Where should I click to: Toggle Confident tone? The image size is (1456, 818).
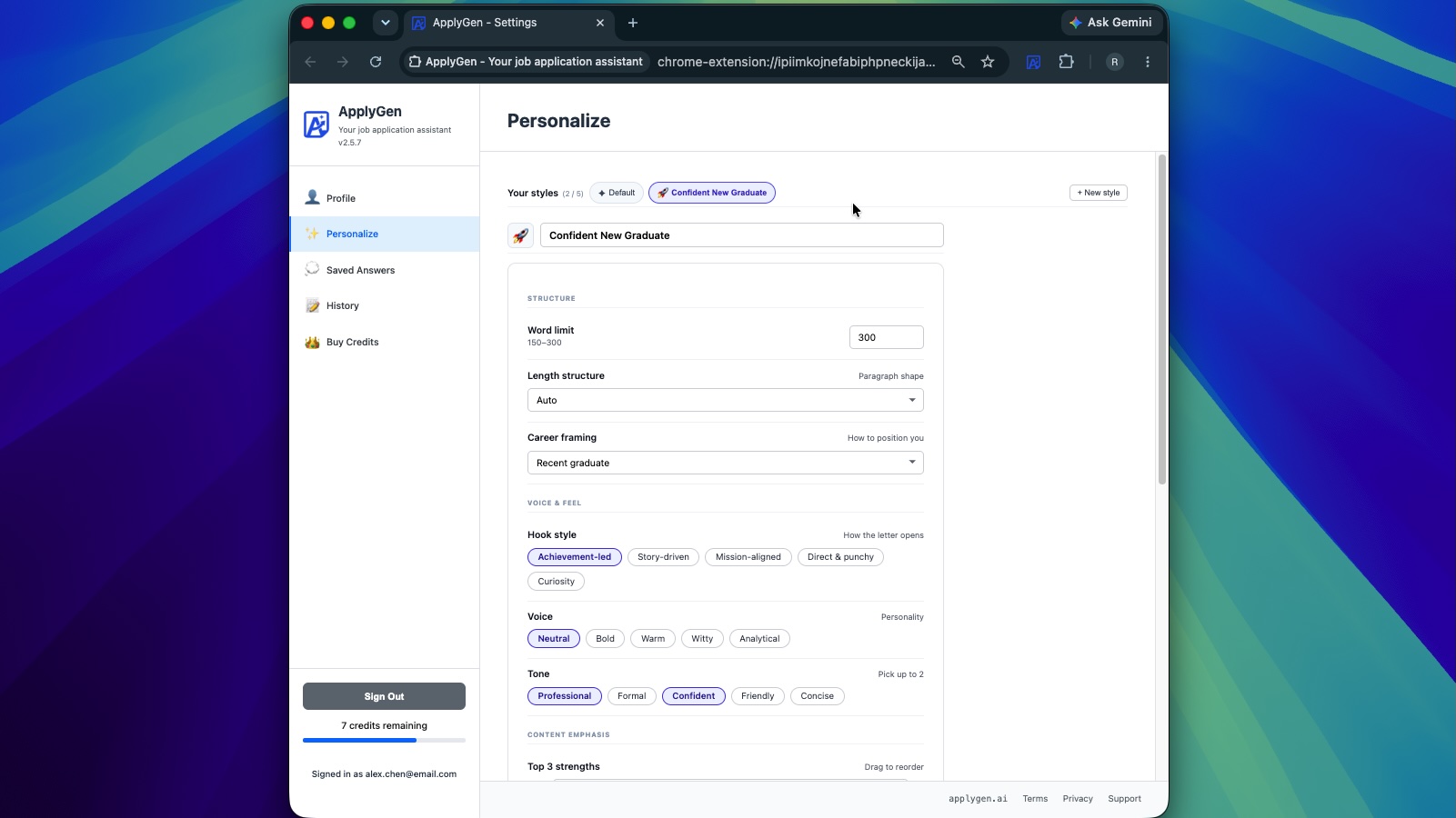[694, 696]
